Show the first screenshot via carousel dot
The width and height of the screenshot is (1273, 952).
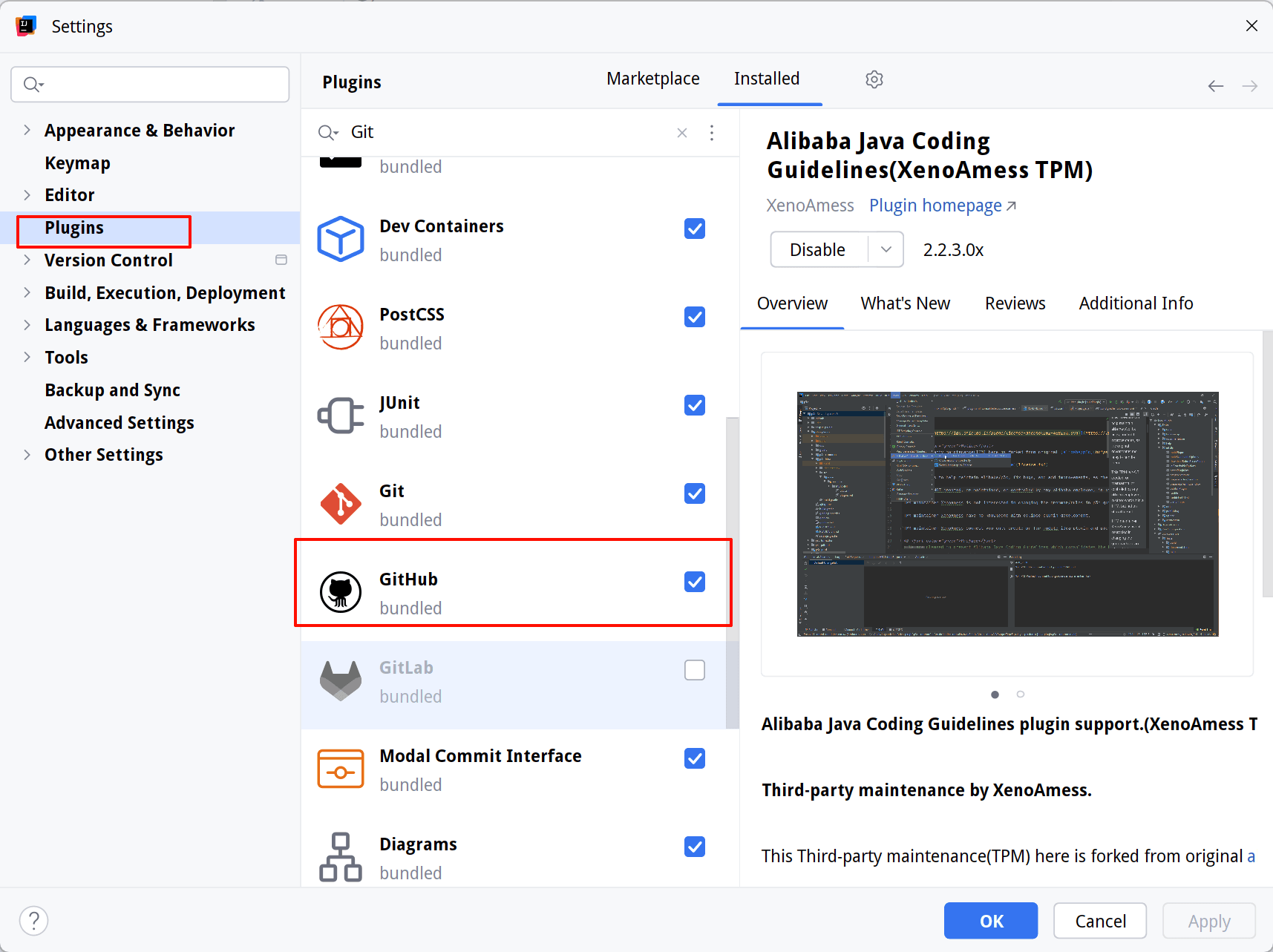point(995,695)
